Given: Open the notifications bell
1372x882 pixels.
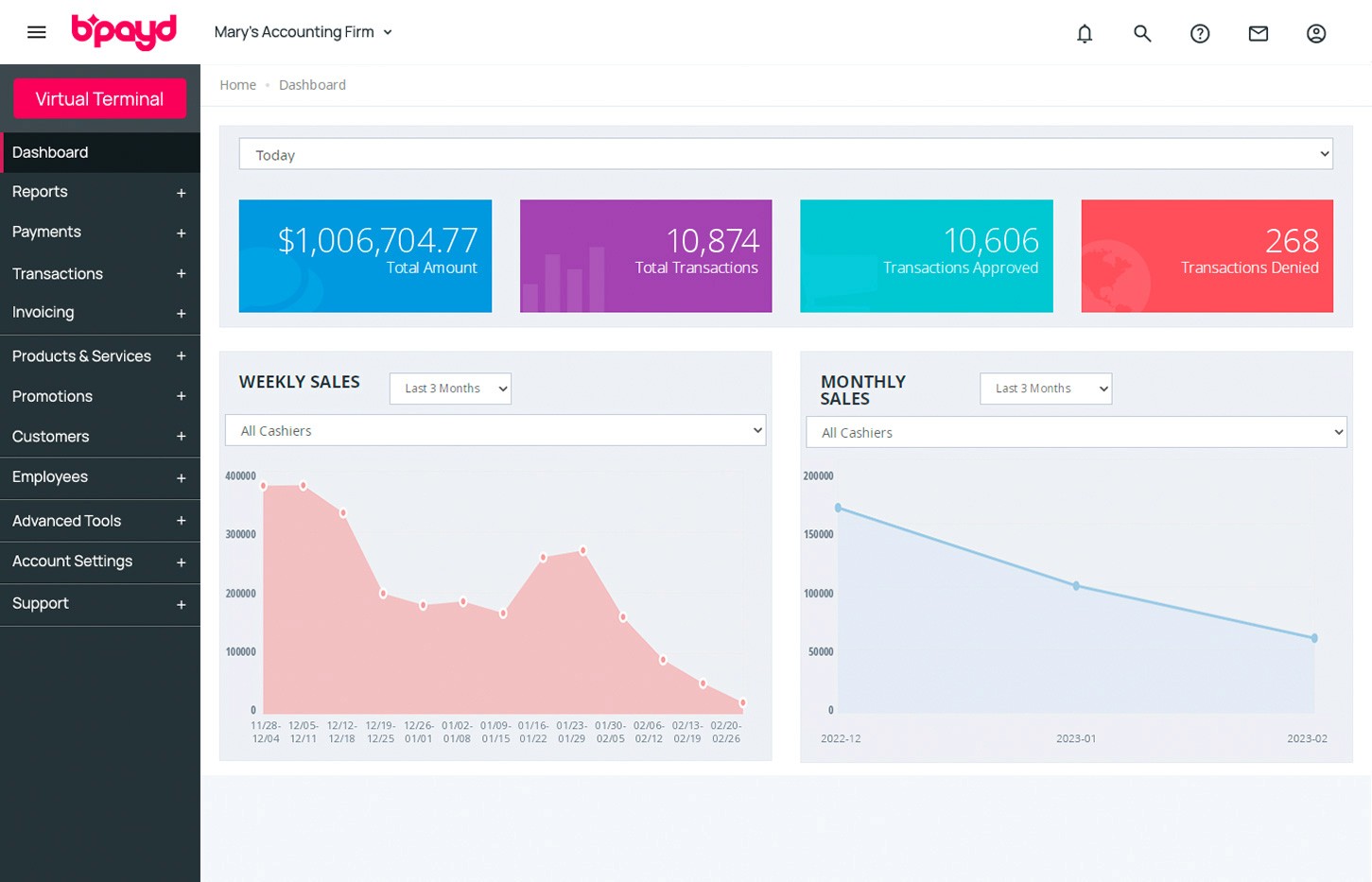Looking at the screenshot, I should click(1085, 34).
